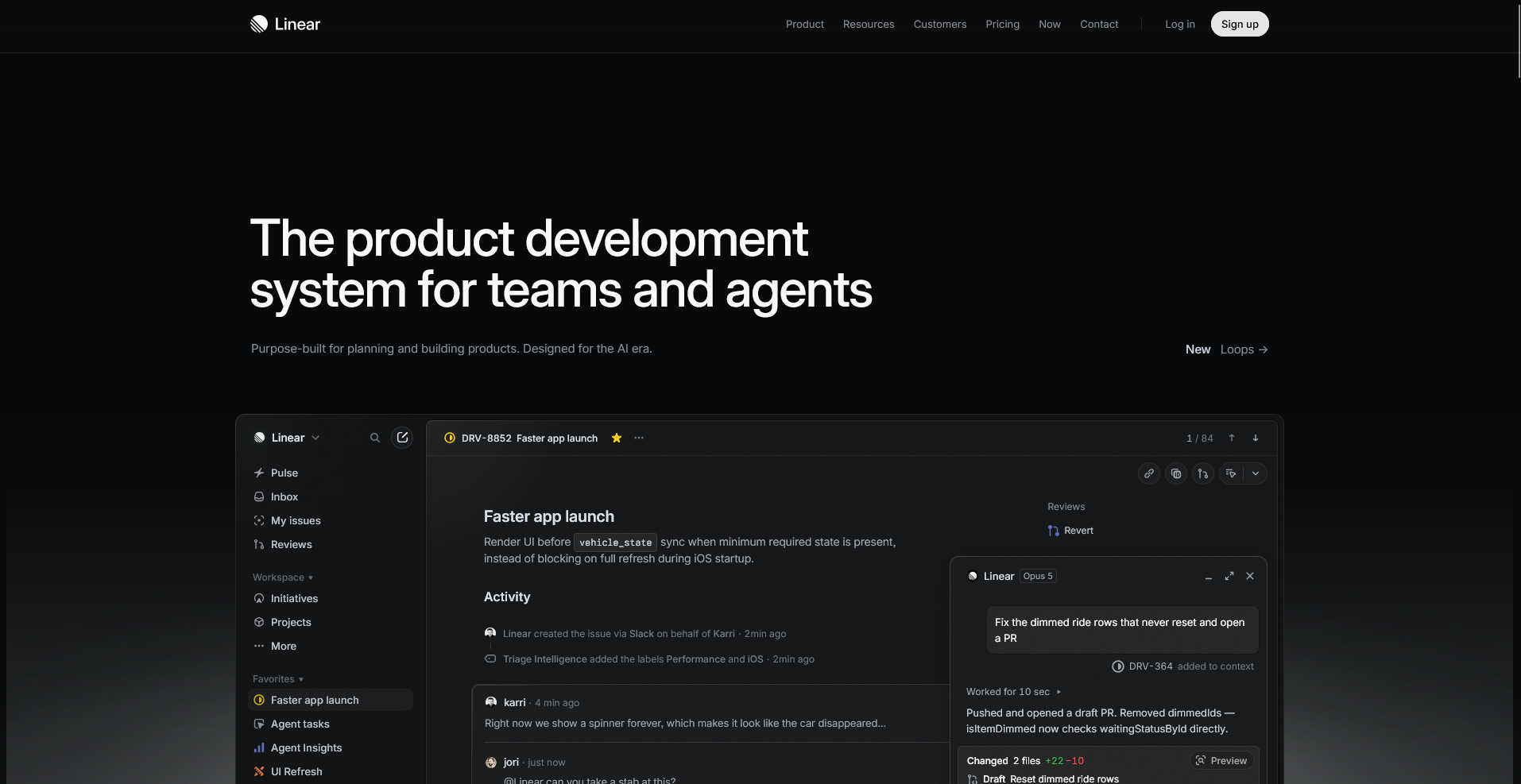Minimize the Linear agent chat panel

[x=1209, y=577]
